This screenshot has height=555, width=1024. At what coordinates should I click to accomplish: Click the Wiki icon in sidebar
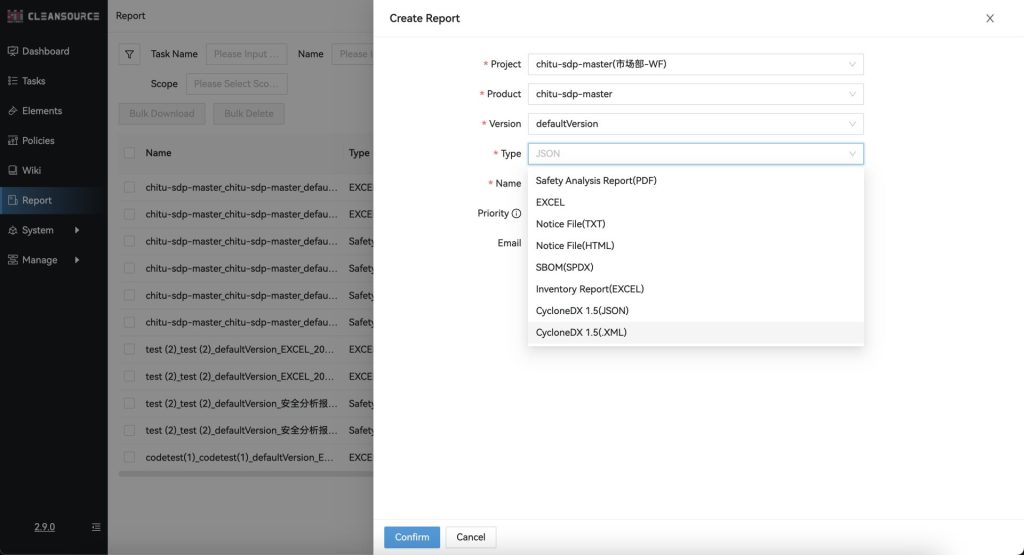(12, 171)
